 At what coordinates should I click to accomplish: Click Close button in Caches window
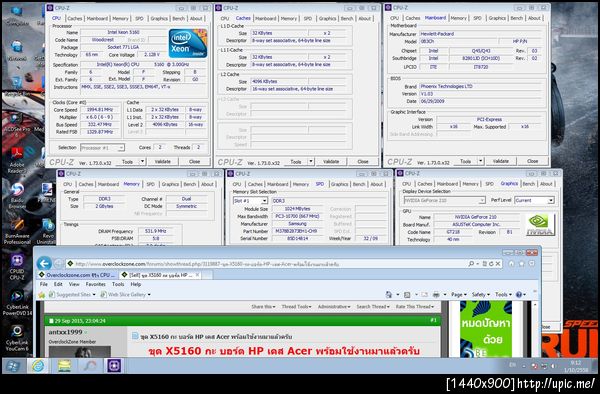click(x=363, y=161)
